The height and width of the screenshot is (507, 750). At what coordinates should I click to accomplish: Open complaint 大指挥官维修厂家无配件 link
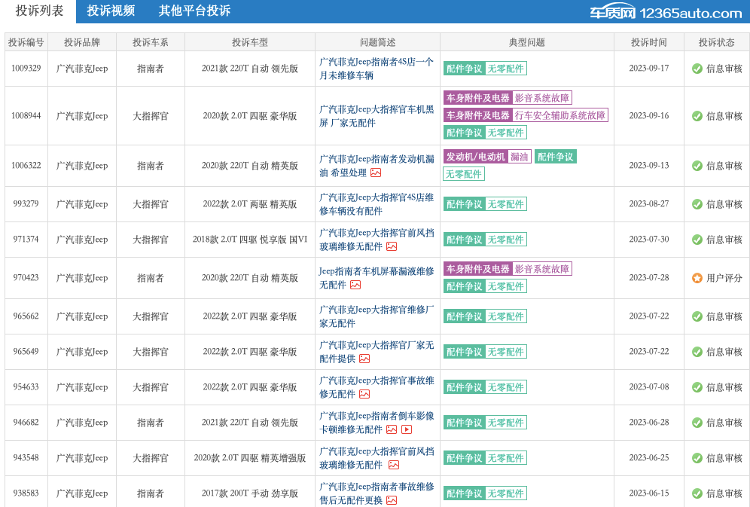tap(376, 316)
